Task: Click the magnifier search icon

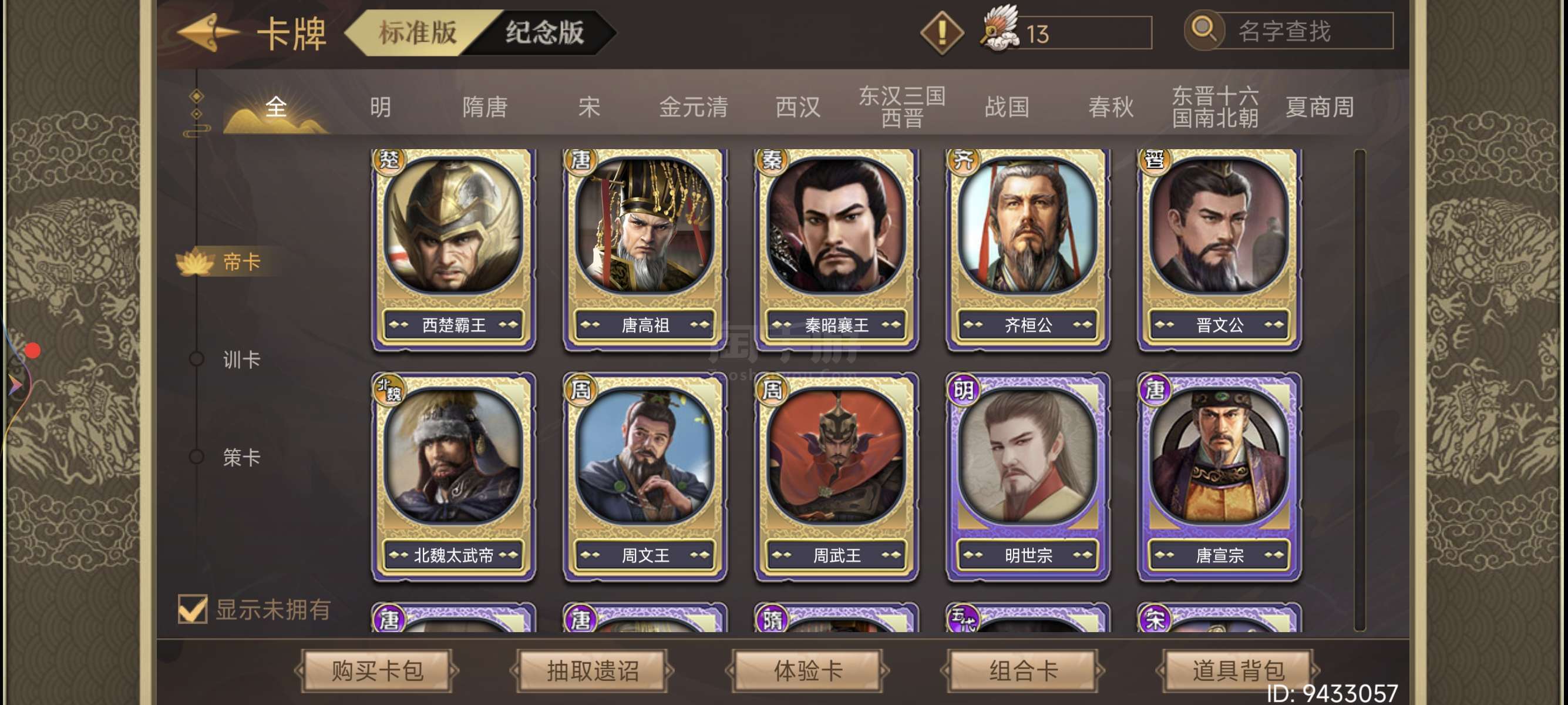Action: (x=1203, y=29)
